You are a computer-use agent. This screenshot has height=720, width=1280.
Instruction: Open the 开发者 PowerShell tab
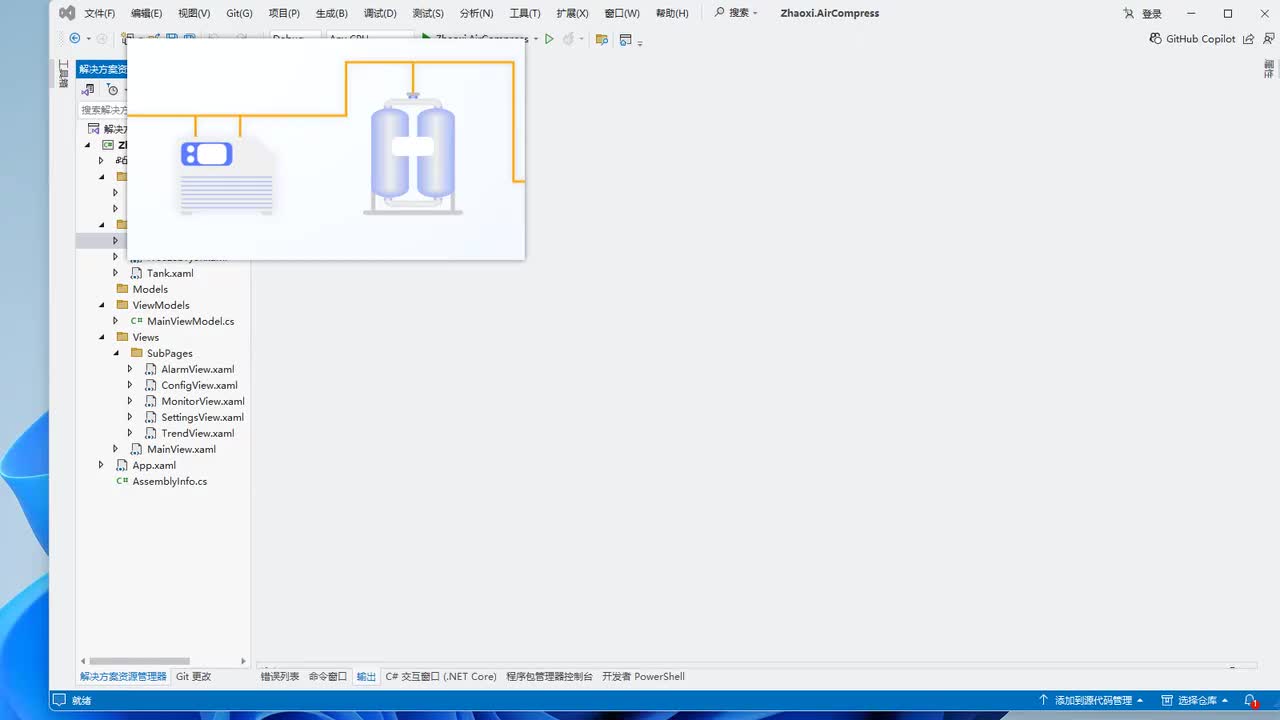coord(643,677)
